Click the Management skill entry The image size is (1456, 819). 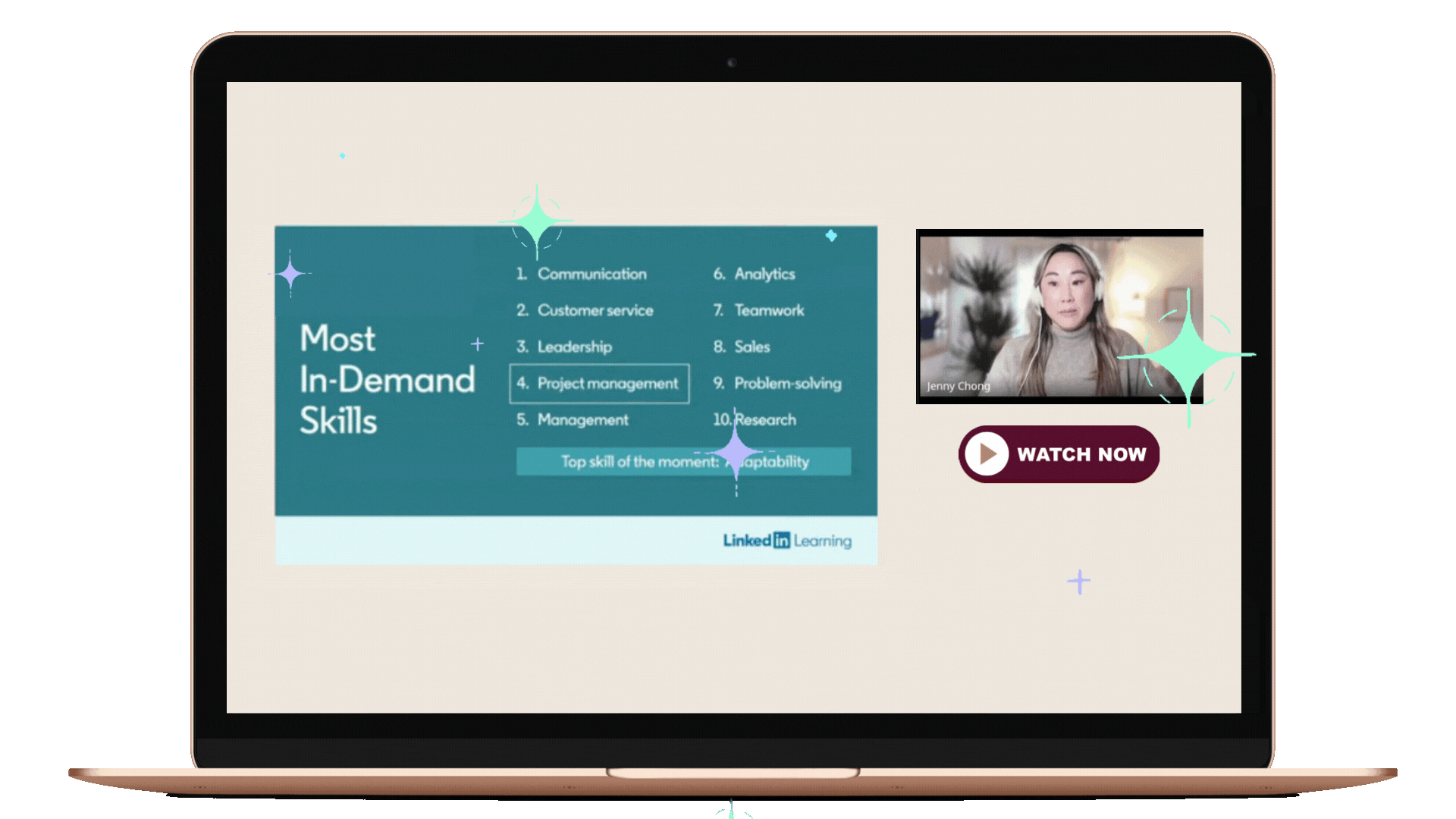[x=582, y=419]
